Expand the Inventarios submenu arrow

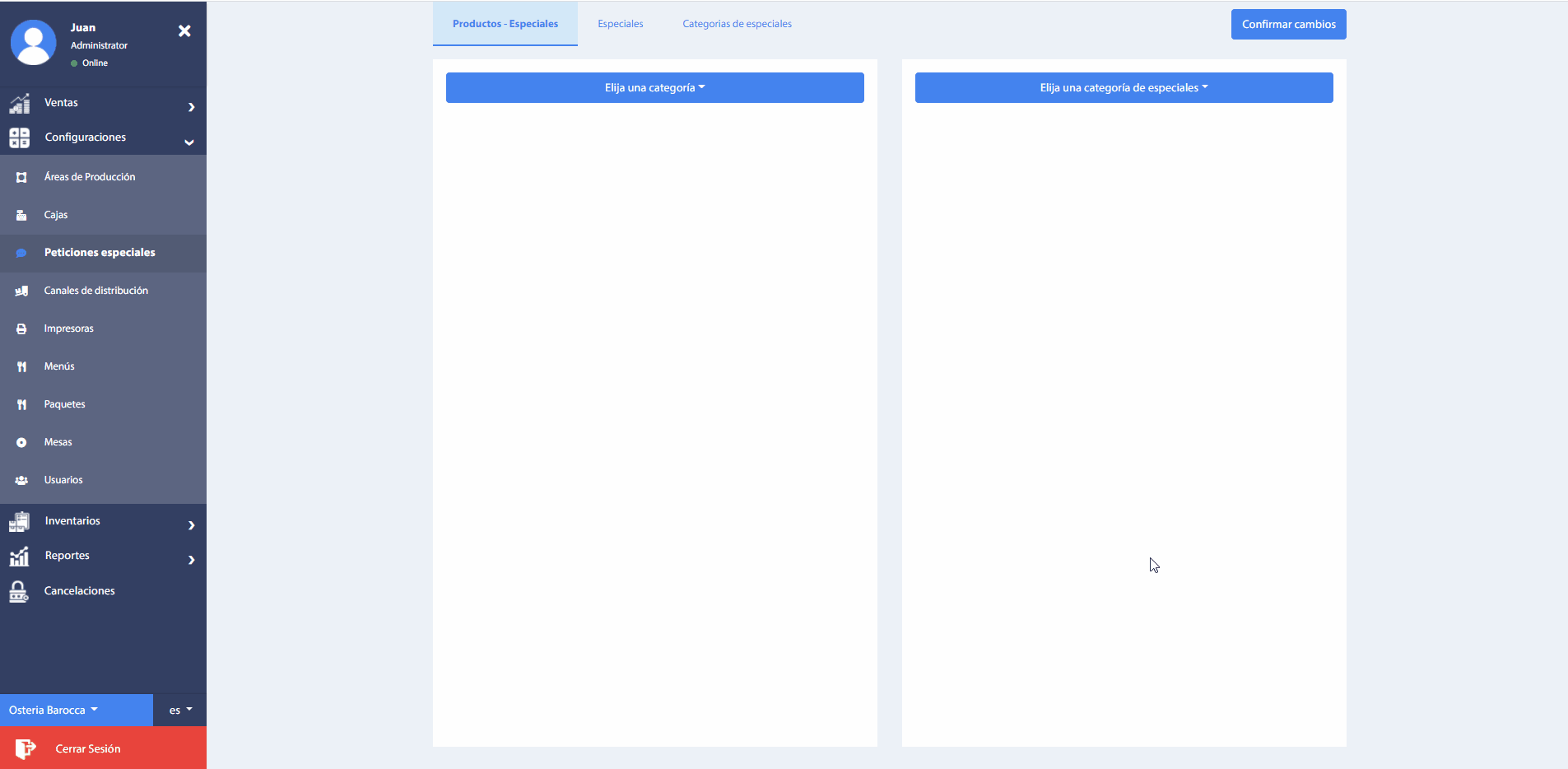tap(191, 525)
